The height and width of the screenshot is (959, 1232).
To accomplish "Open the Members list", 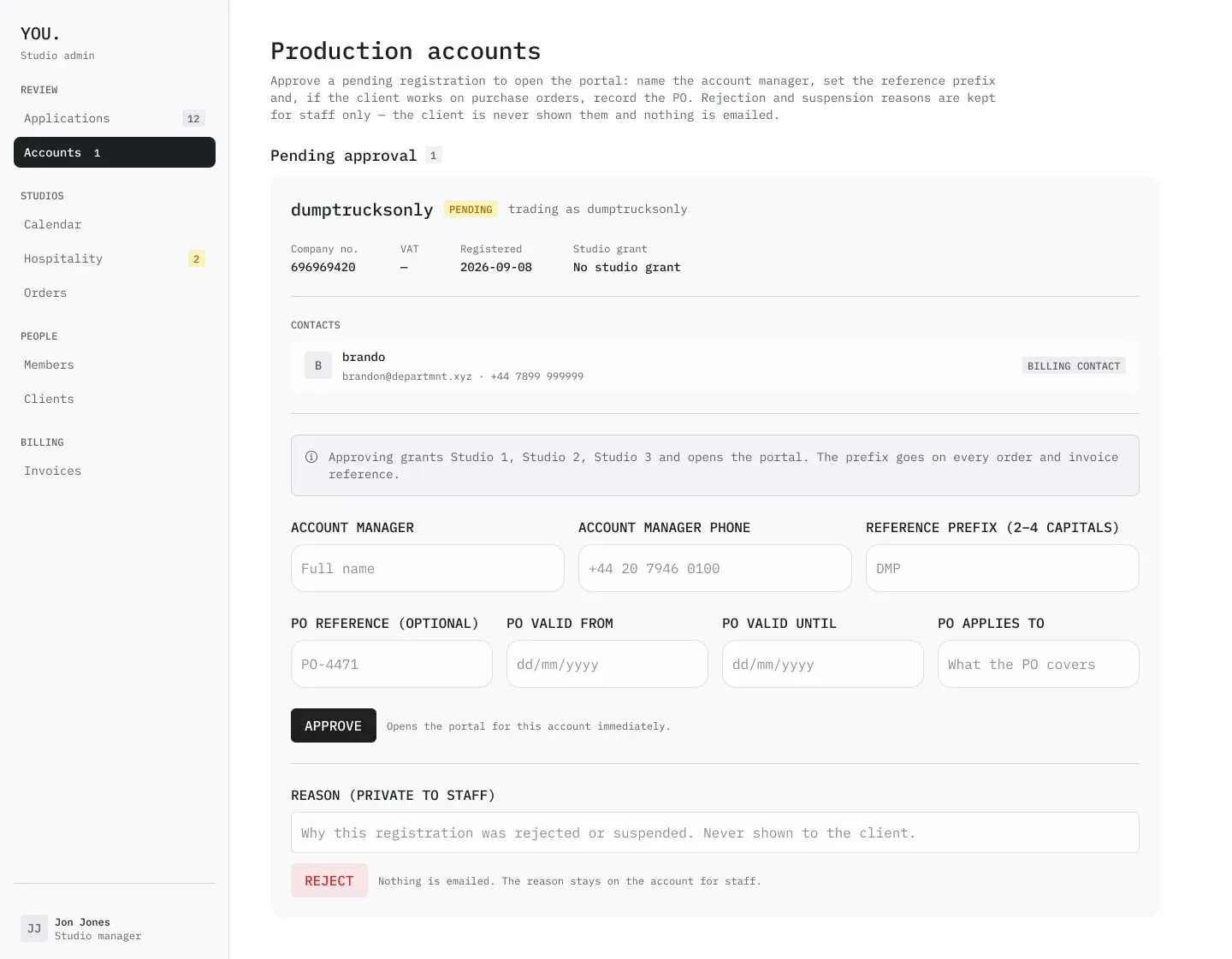I will pyautogui.click(x=115, y=364).
